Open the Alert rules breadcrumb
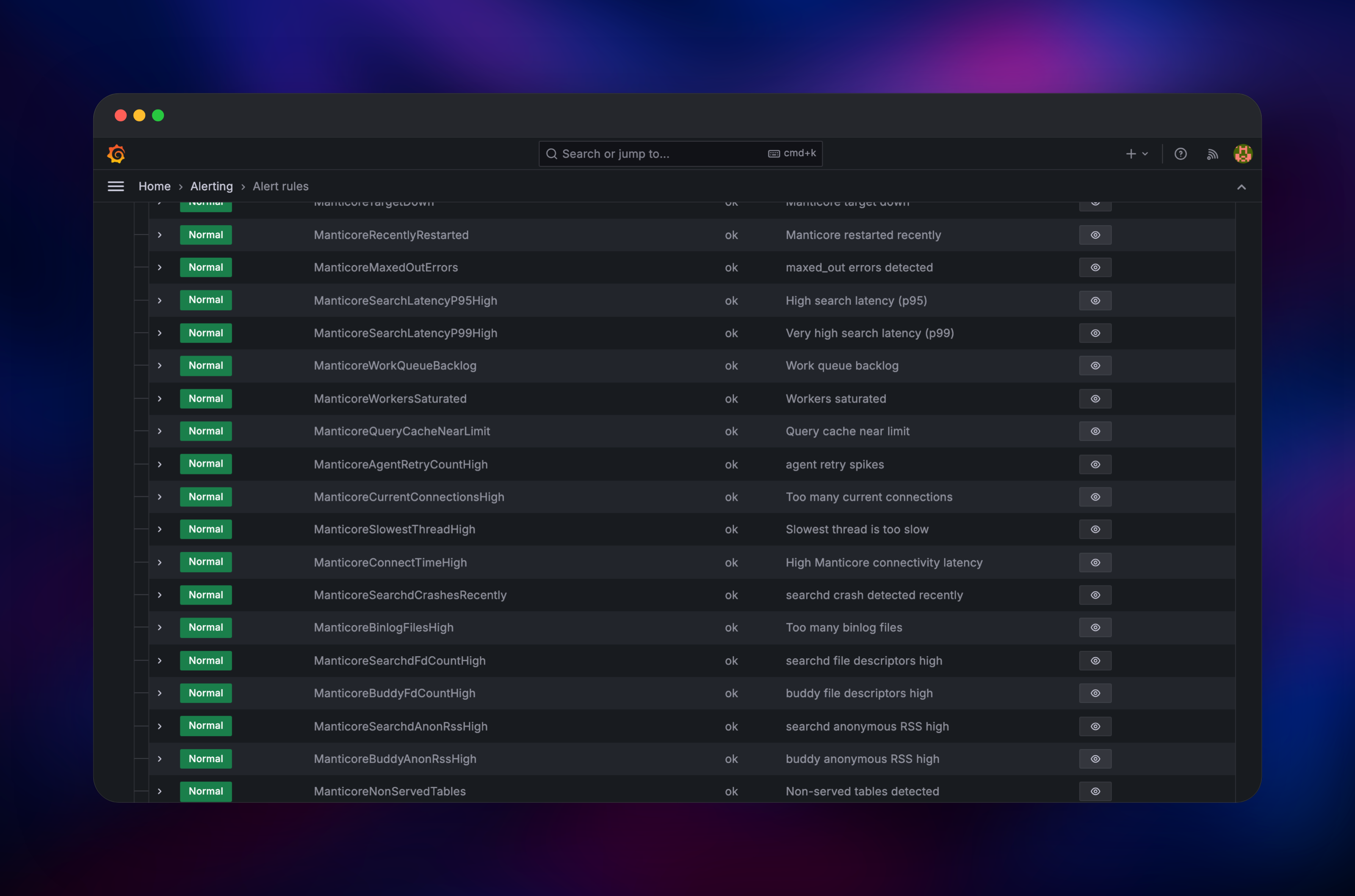Image resolution: width=1355 pixels, height=896 pixels. click(x=280, y=186)
